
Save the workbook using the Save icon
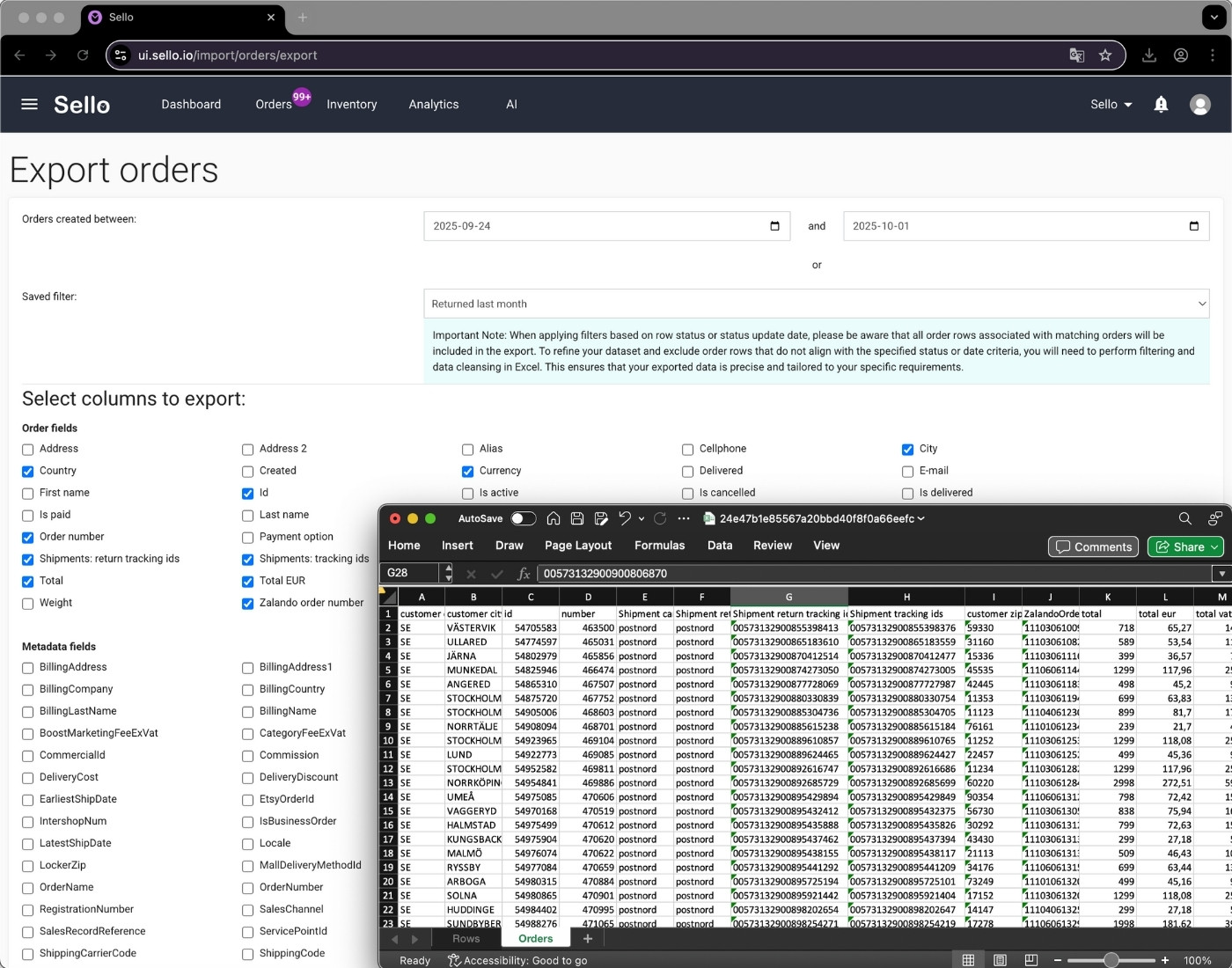(x=577, y=518)
